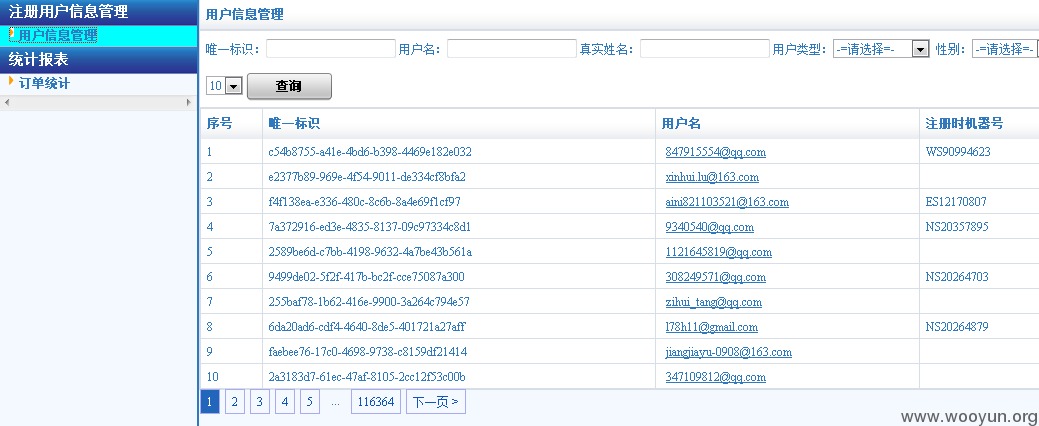
Task: Select identifier 7a372916-ed3e-4835-8137-09c97334c8d1
Action: pyautogui.click(x=370, y=227)
